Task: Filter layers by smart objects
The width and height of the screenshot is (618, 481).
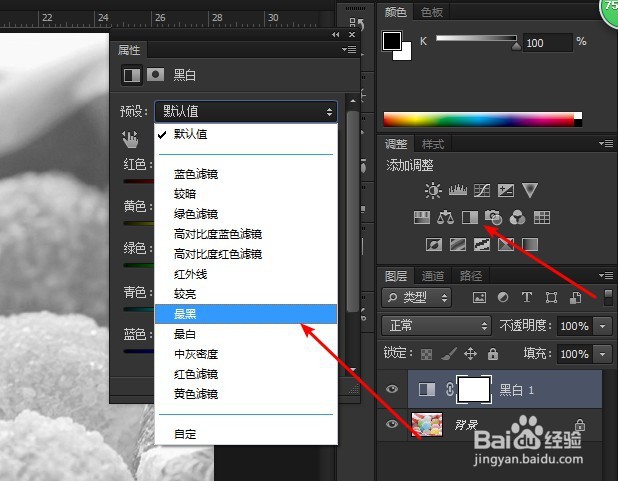Action: tap(575, 298)
